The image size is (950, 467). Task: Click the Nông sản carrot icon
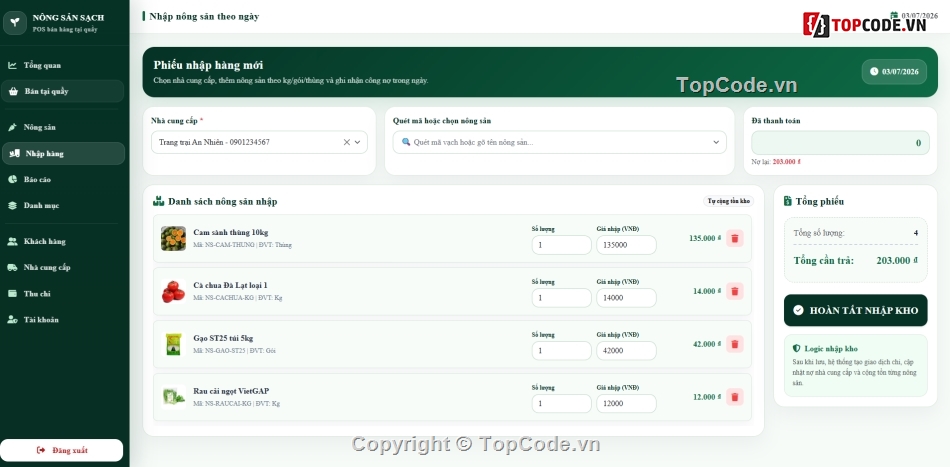point(12,127)
